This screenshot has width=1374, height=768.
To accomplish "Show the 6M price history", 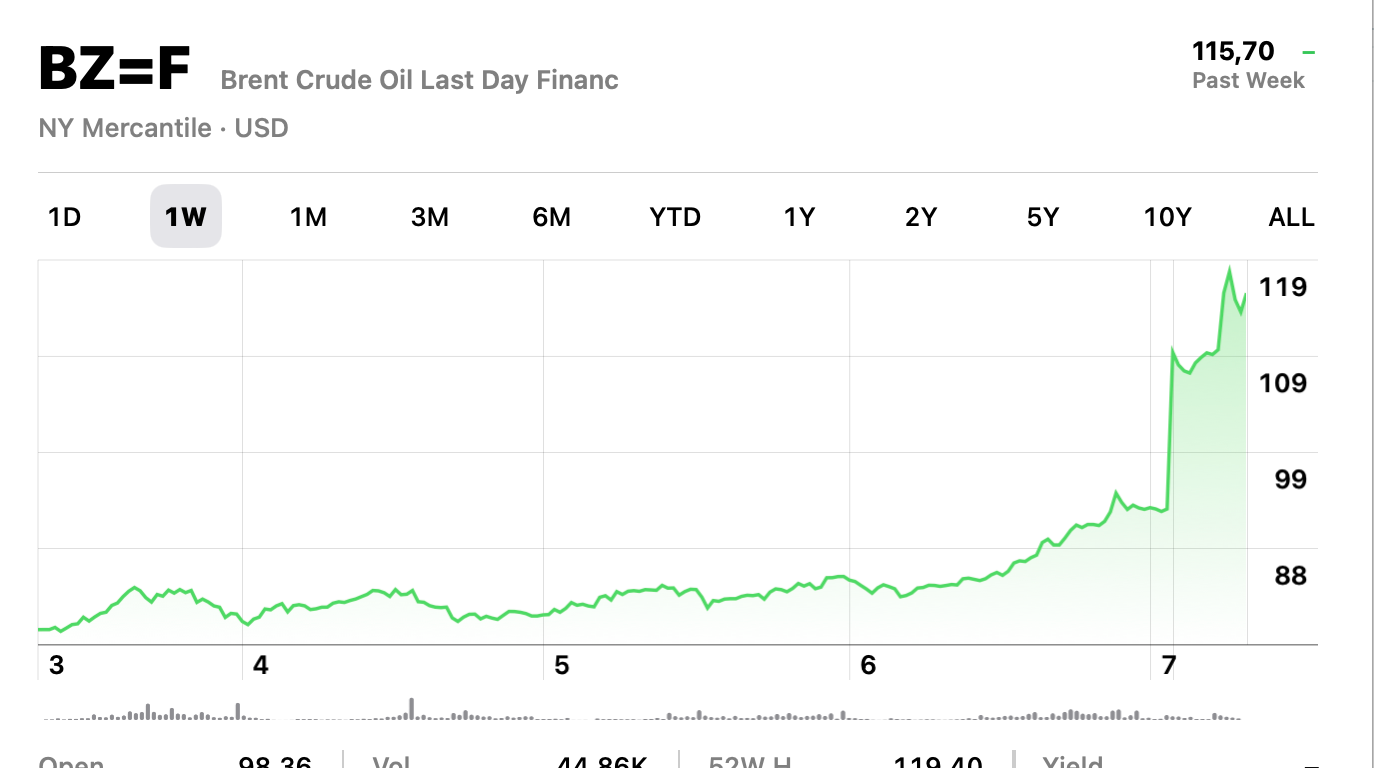I will point(552,217).
